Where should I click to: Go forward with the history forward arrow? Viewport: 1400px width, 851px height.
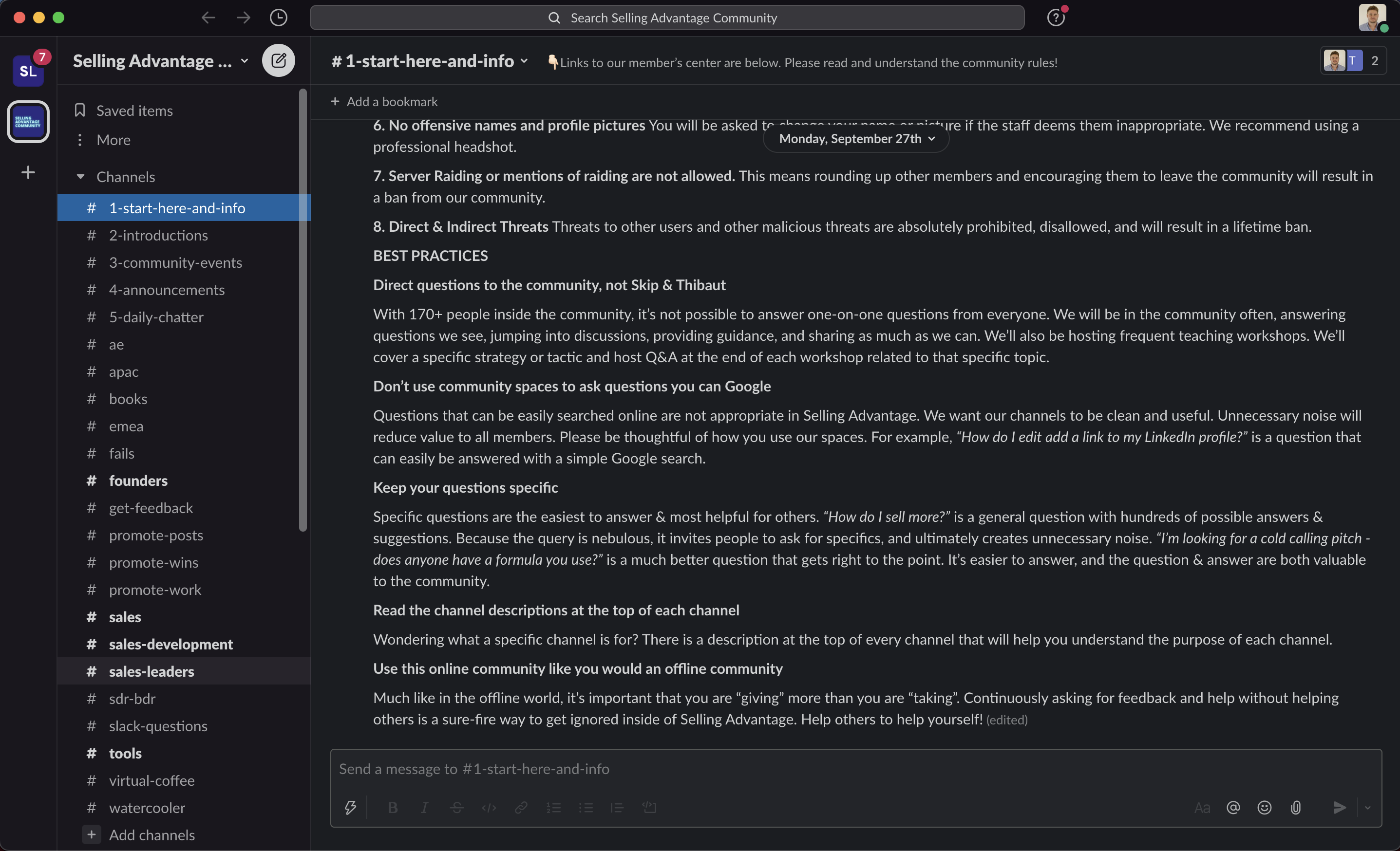tap(243, 18)
